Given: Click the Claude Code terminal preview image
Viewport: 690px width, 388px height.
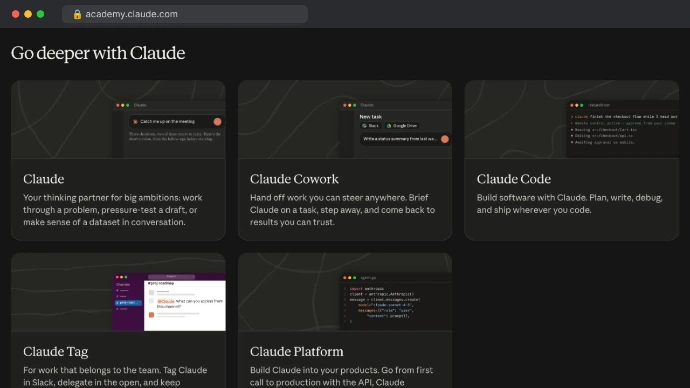Looking at the screenshot, I should 572,119.
